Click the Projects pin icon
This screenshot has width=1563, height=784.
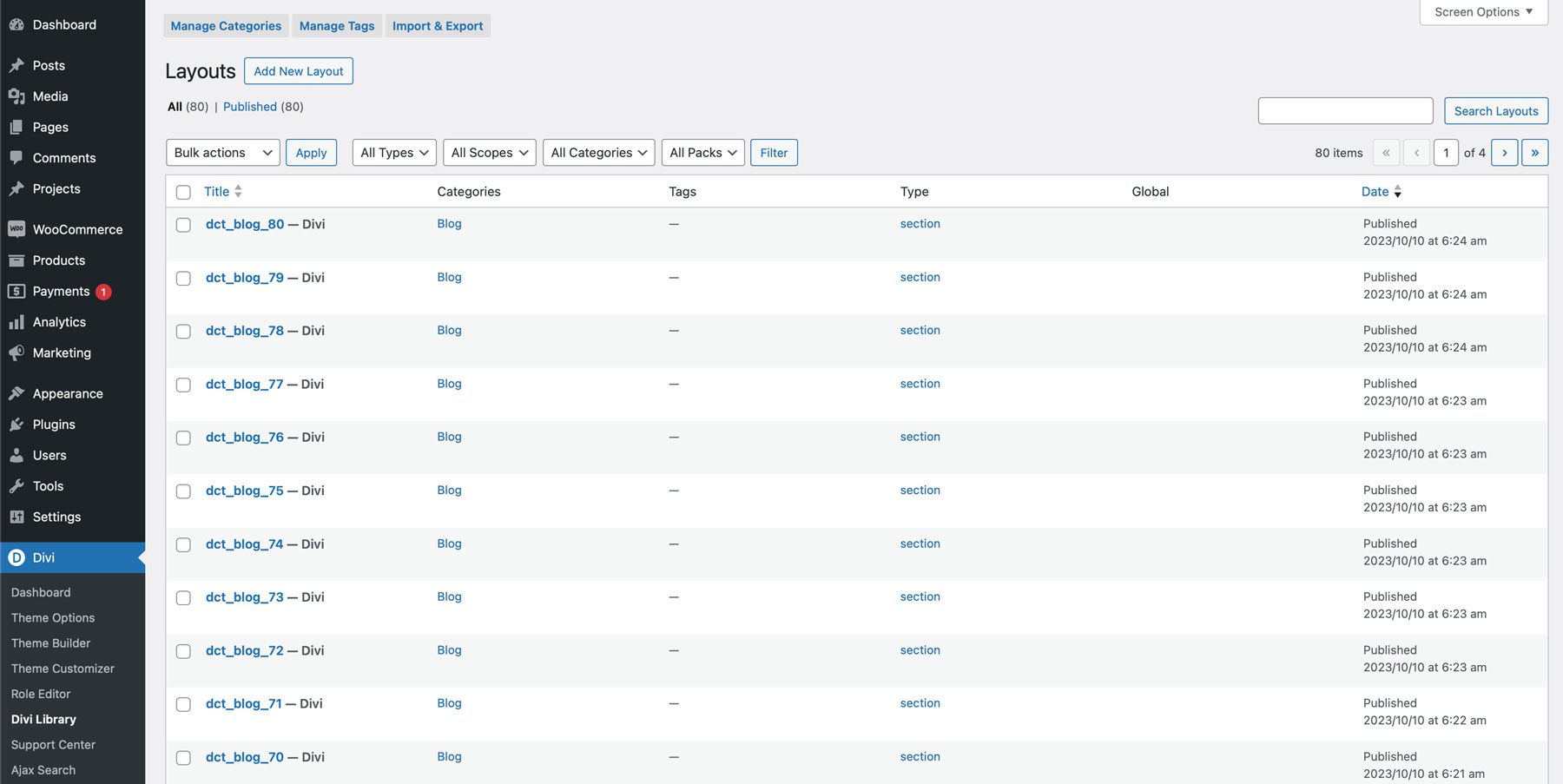click(x=16, y=188)
